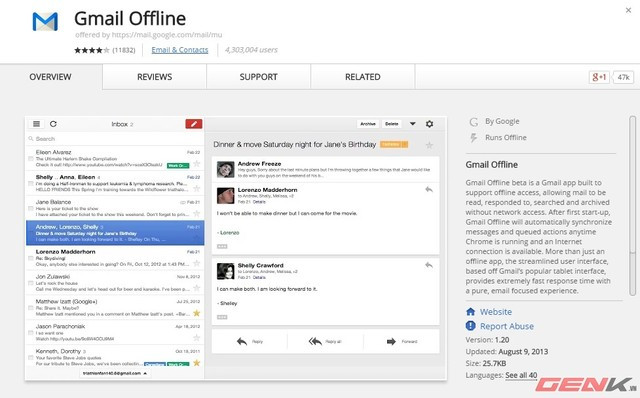Viewport: 640px width, 398px height.
Task: Click the Search field in the inbox preview
Action: [115, 139]
